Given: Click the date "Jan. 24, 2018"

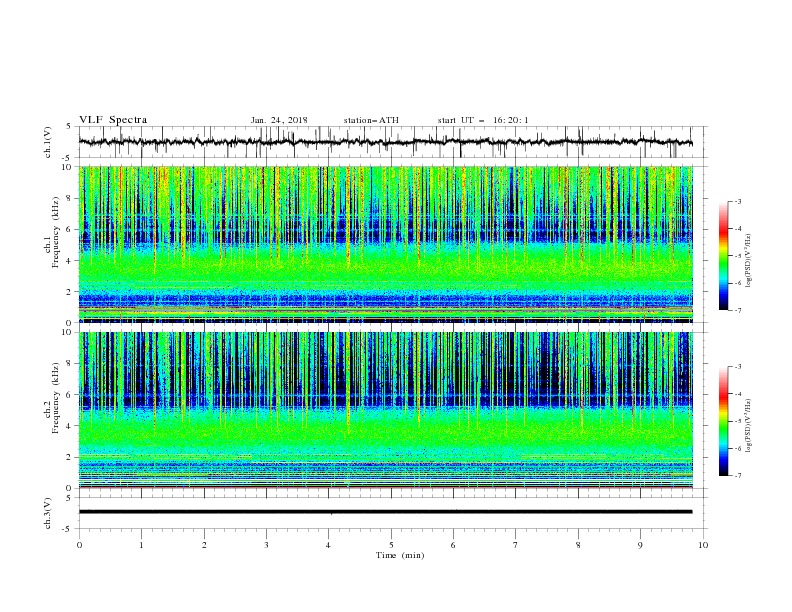Looking at the screenshot, I should 279,120.
